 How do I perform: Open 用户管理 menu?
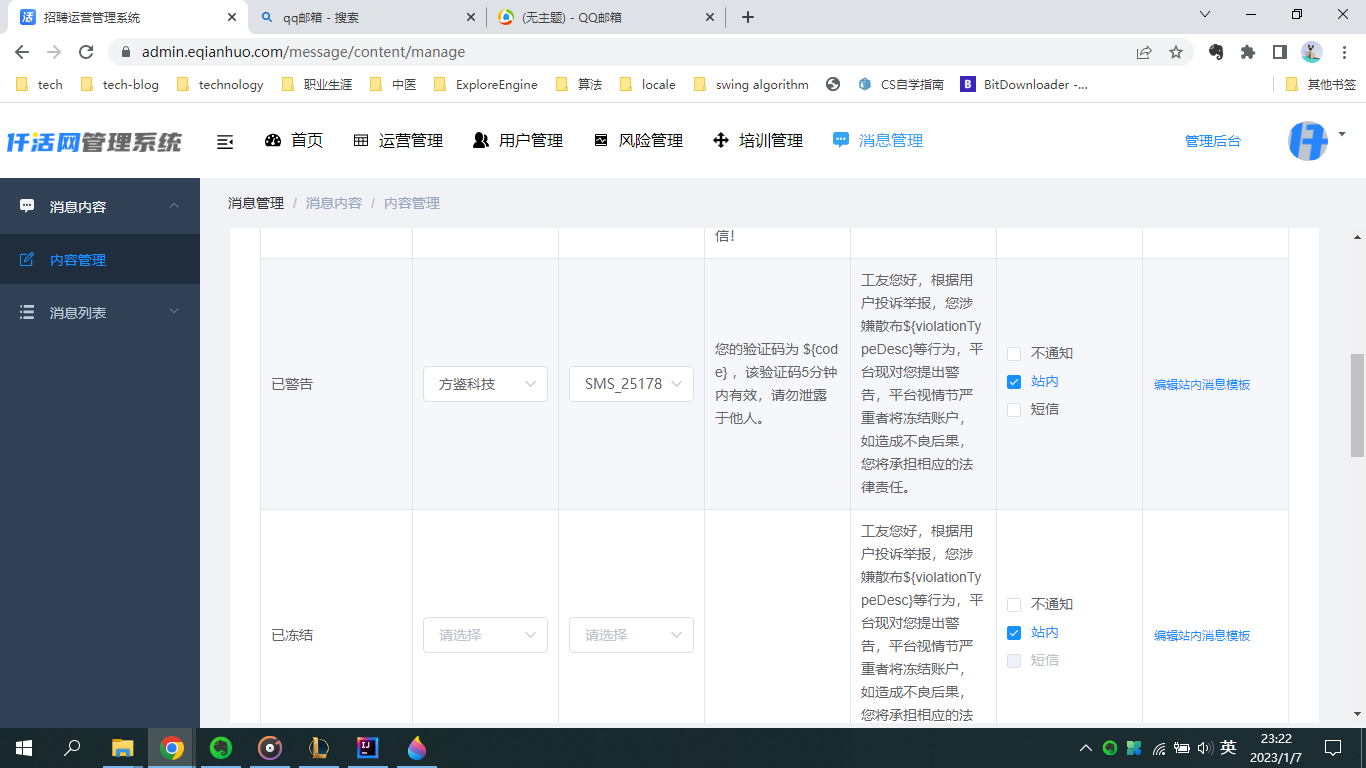(x=518, y=141)
